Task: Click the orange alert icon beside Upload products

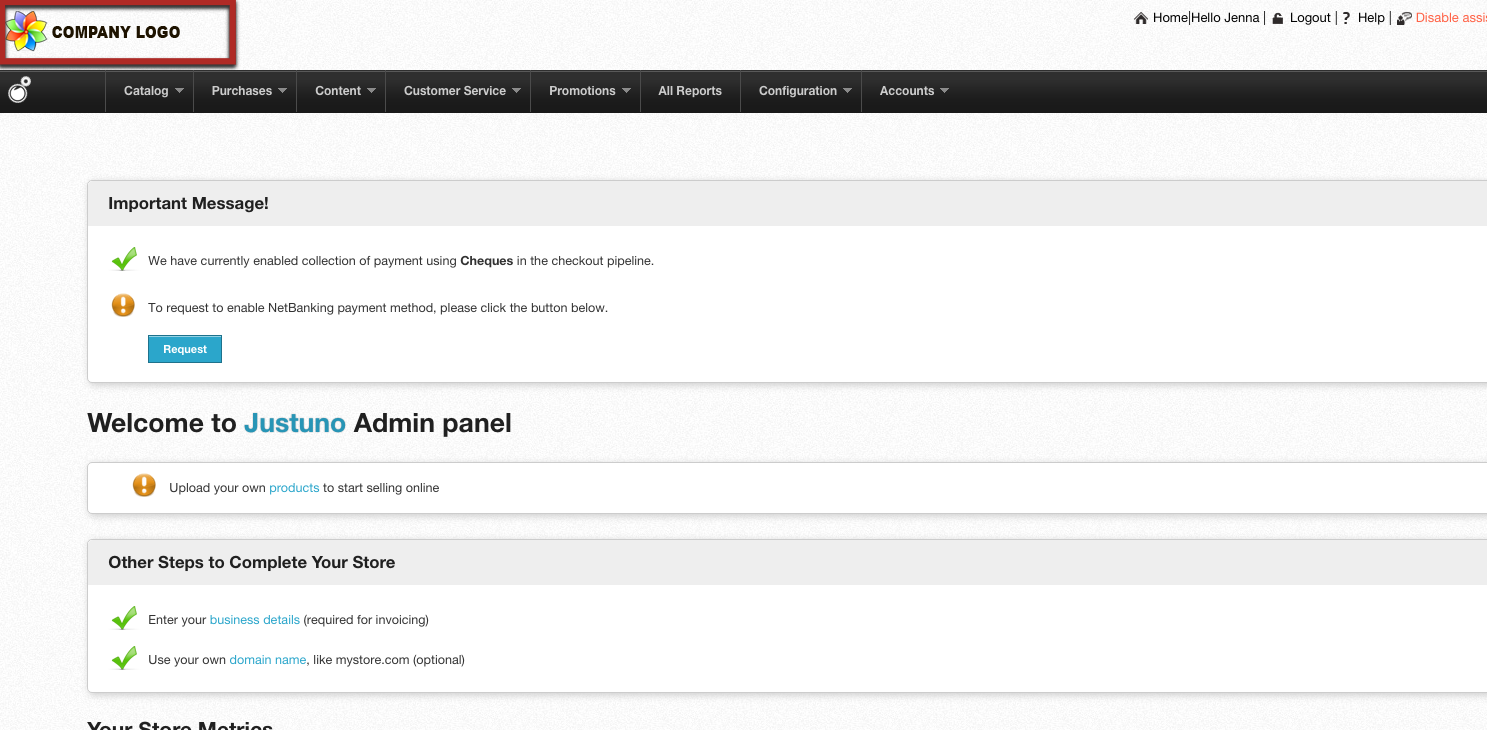Action: [144, 486]
